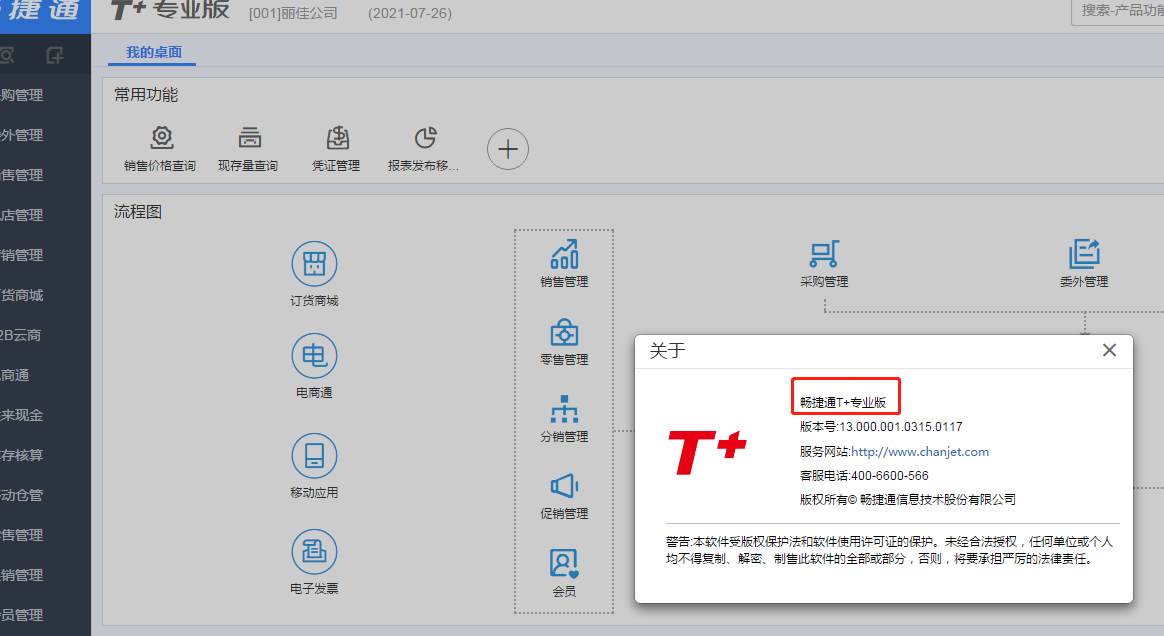Viewport: 1164px width, 636px height.
Task: Click the T+ 专业版 header logo
Action: tap(170, 10)
